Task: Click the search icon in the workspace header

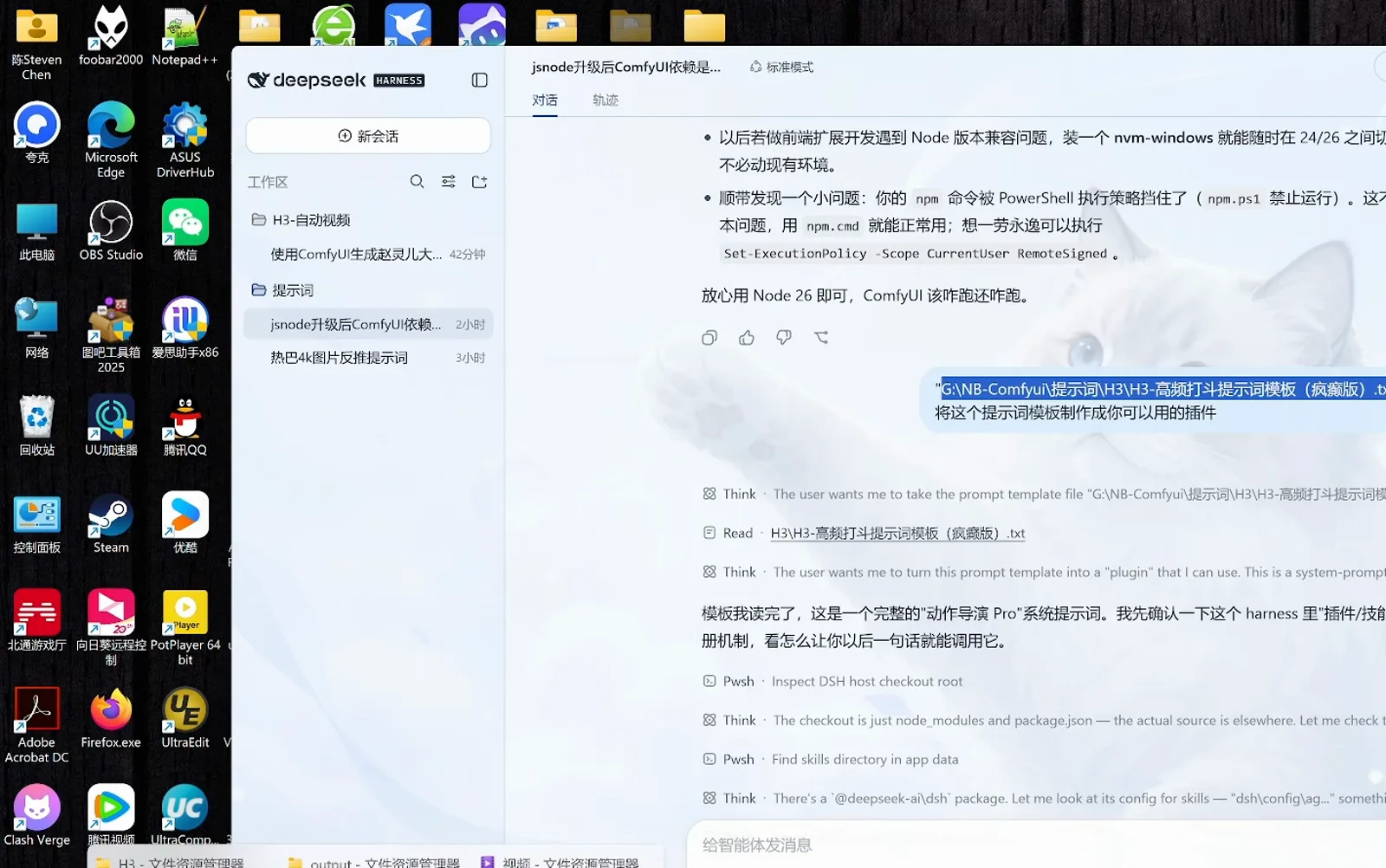Action: 417,181
